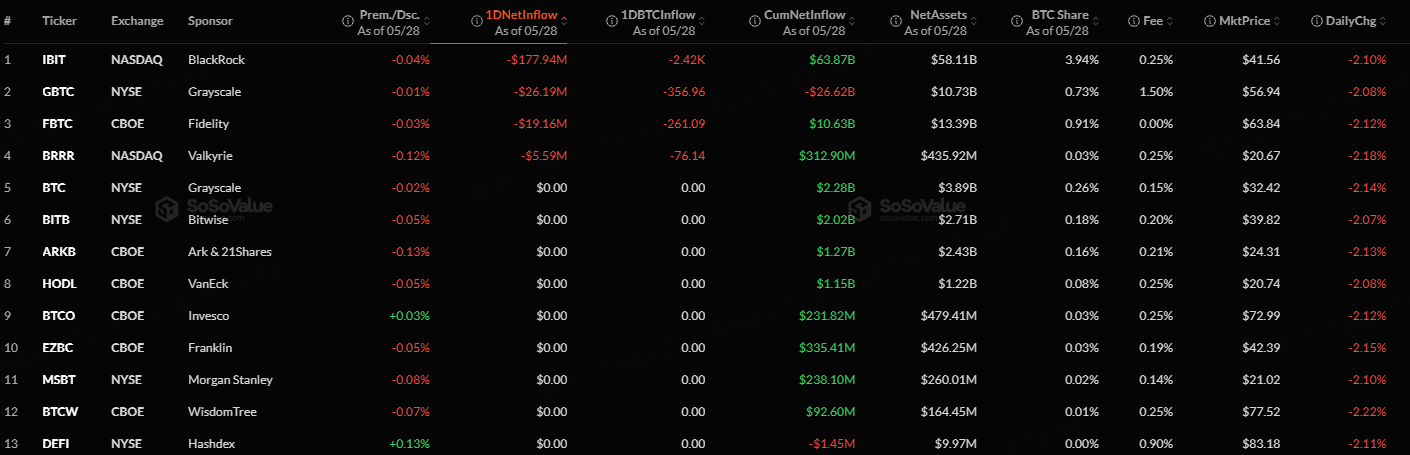Click sort arrows of NetAssets column
This screenshot has height=455, width=1410.
[x=974, y=20]
